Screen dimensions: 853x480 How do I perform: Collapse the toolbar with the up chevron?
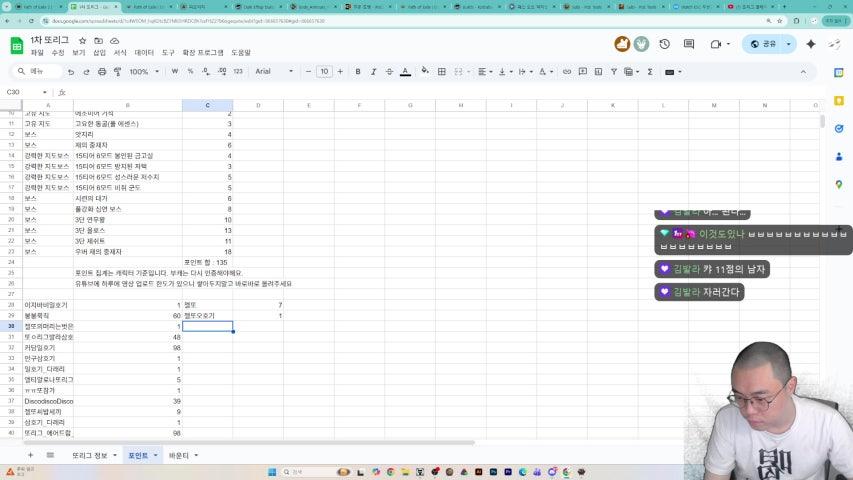click(x=803, y=72)
